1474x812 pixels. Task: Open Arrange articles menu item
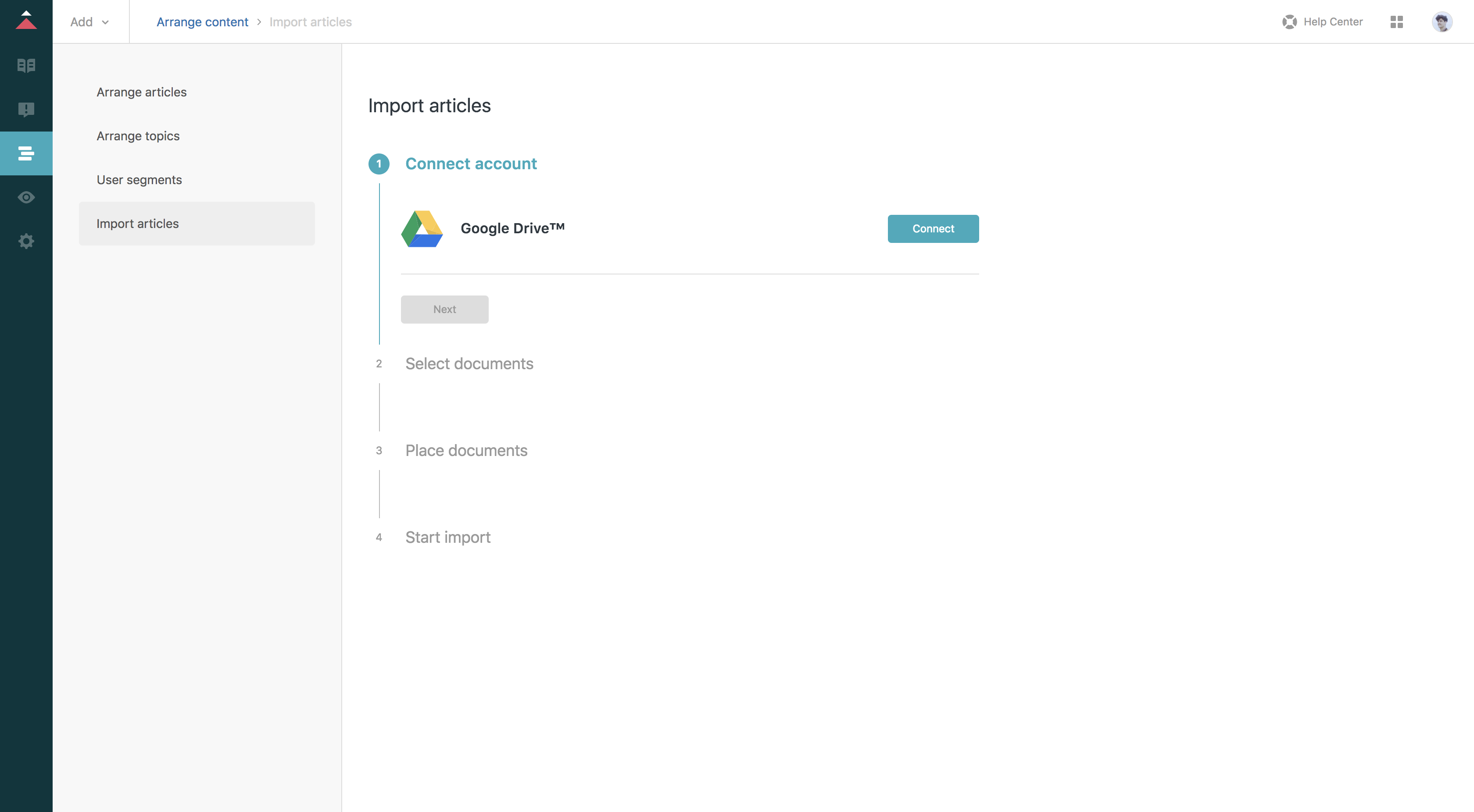pyautogui.click(x=141, y=92)
